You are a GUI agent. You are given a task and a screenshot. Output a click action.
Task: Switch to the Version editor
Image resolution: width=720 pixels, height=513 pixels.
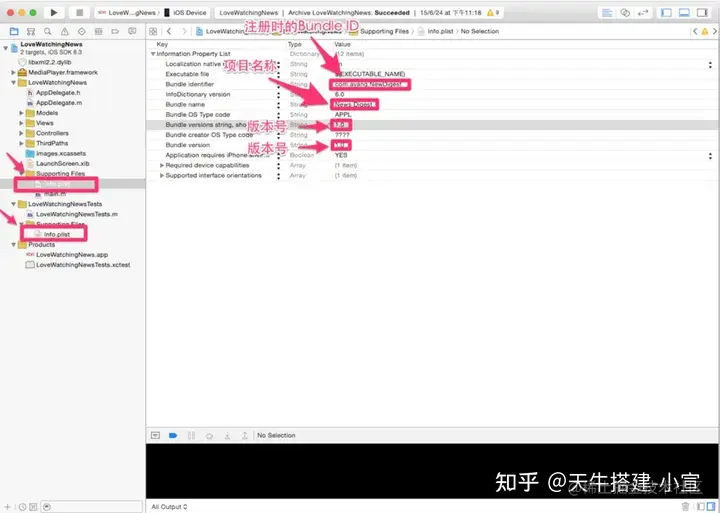[x=643, y=12]
